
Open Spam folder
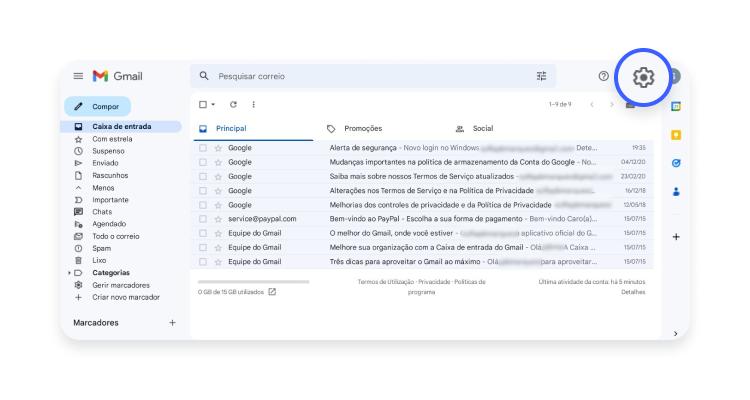coord(101,248)
